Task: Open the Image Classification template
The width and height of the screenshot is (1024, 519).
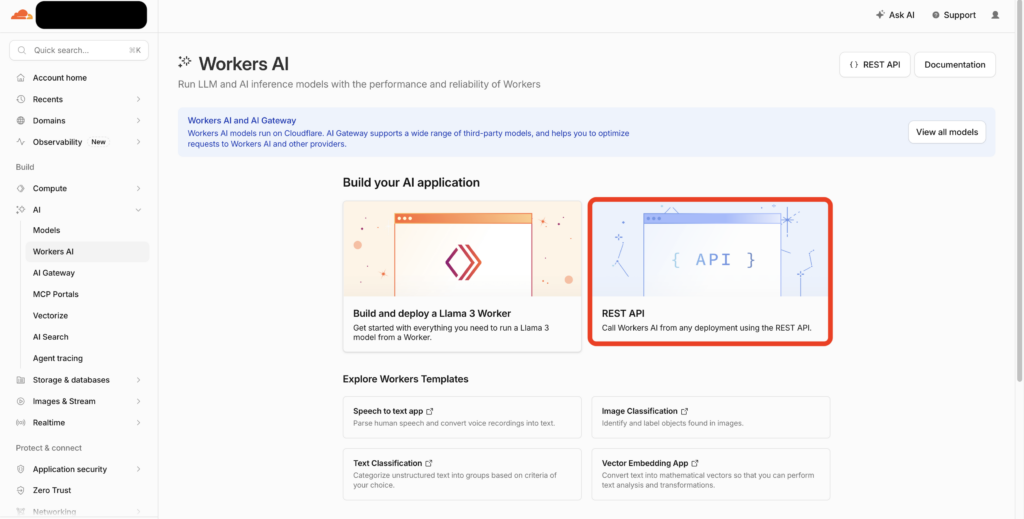Action: [x=711, y=417]
